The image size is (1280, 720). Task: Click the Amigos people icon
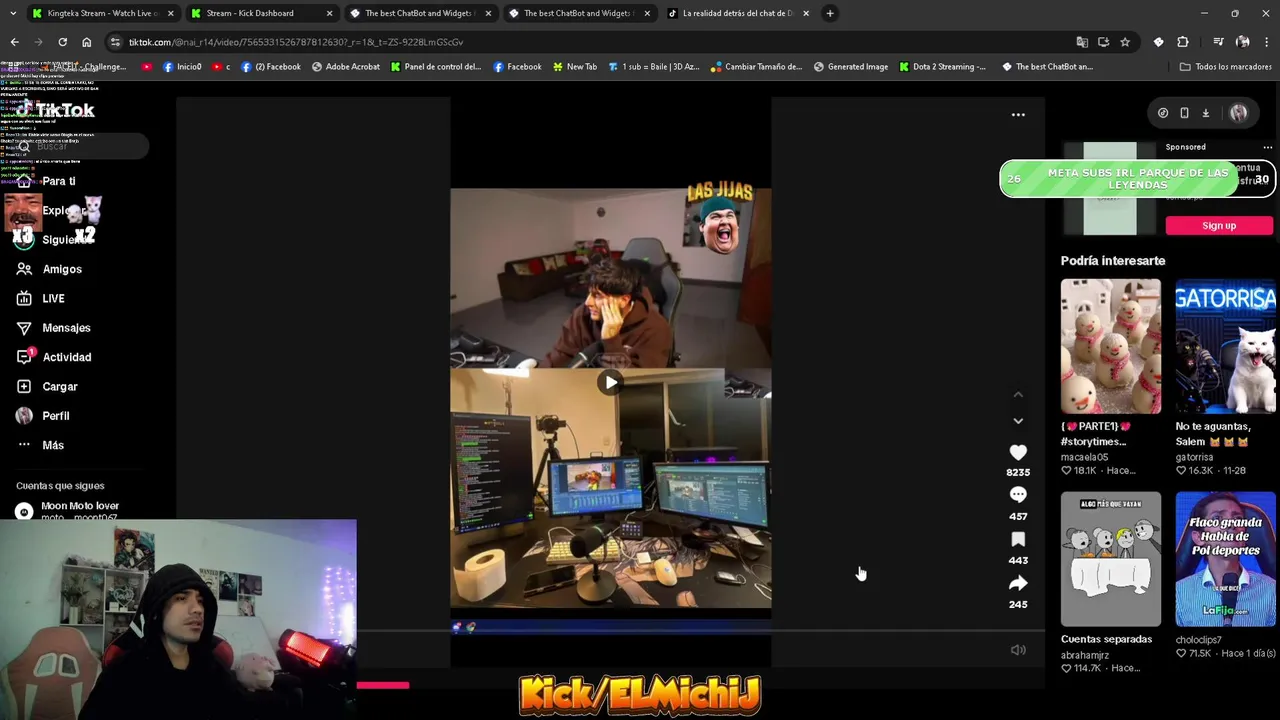24,269
